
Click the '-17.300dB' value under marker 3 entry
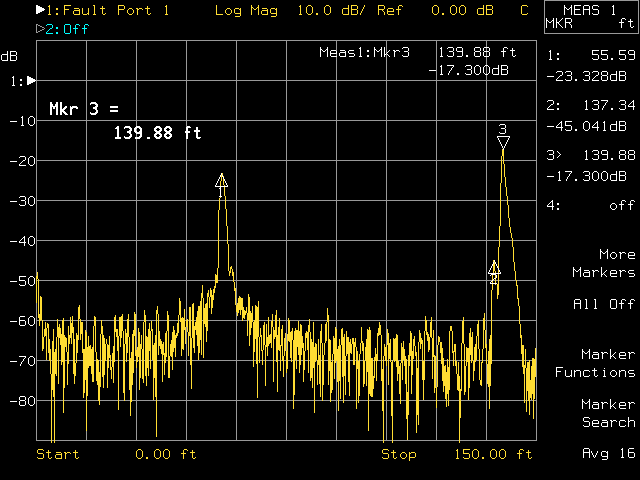coord(586,176)
